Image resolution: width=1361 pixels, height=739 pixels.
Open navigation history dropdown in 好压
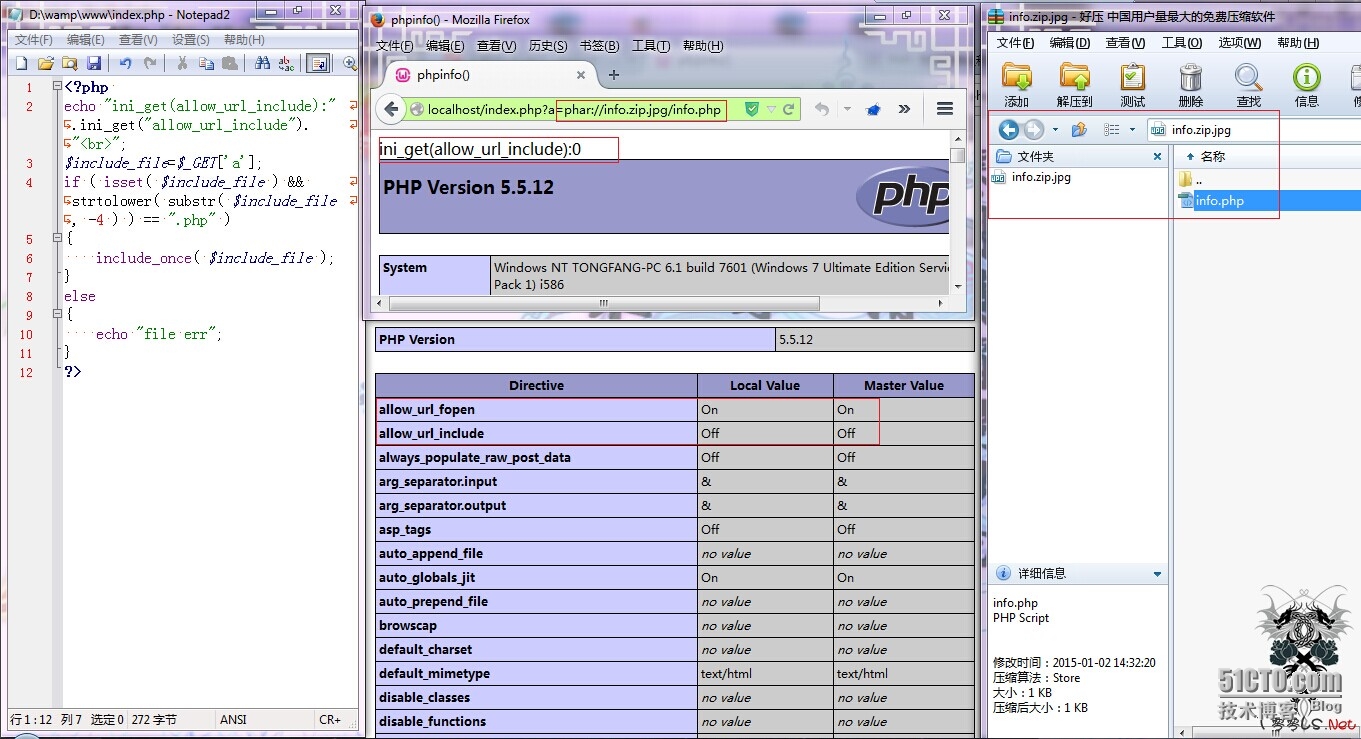1055,130
